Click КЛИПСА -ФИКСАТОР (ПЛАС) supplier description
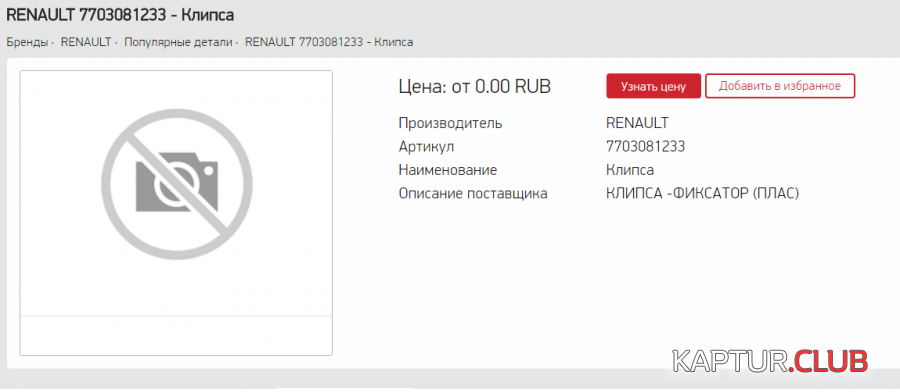This screenshot has height=392, width=900. pyautogui.click(x=703, y=194)
